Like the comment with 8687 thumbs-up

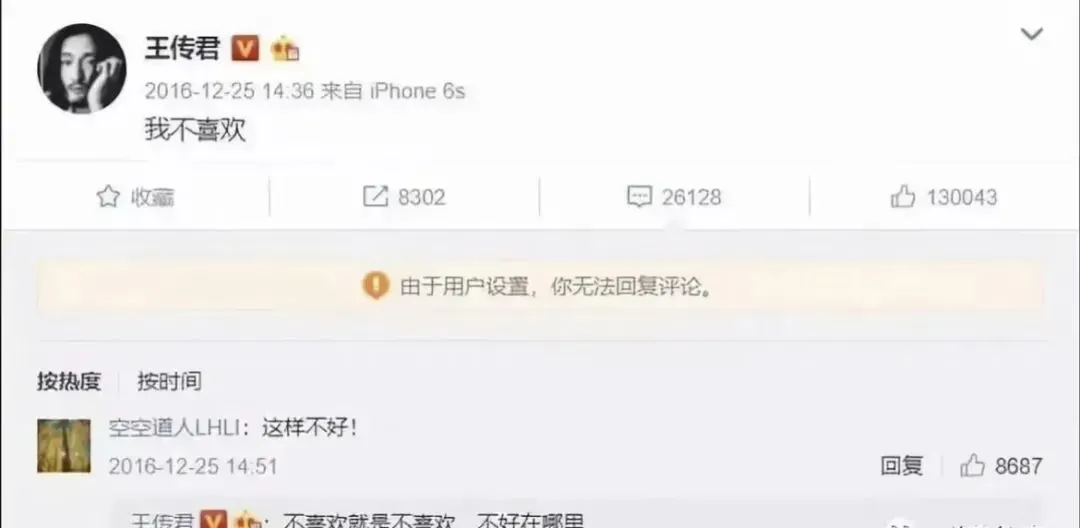(973, 466)
